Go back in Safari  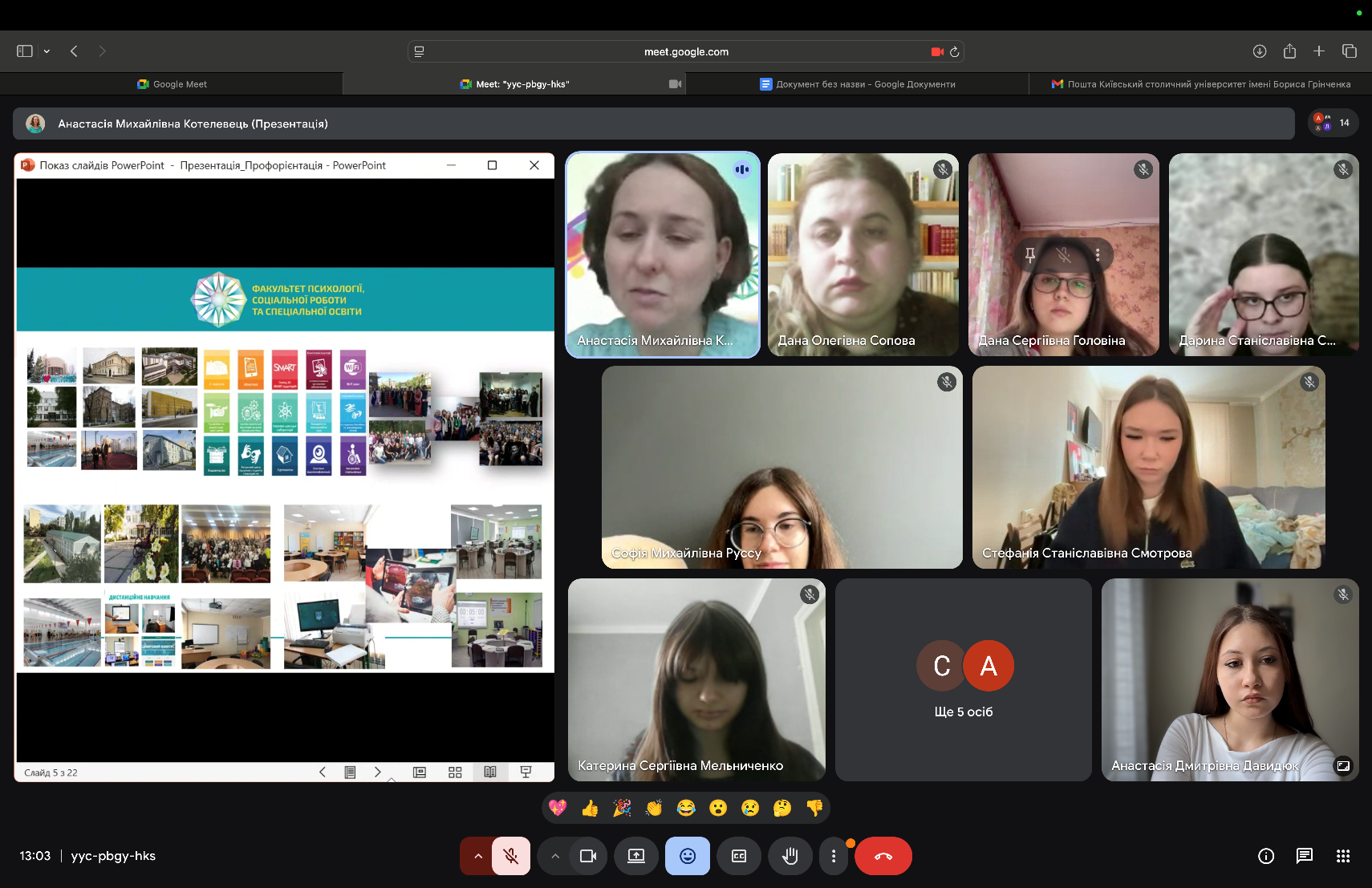click(x=74, y=51)
